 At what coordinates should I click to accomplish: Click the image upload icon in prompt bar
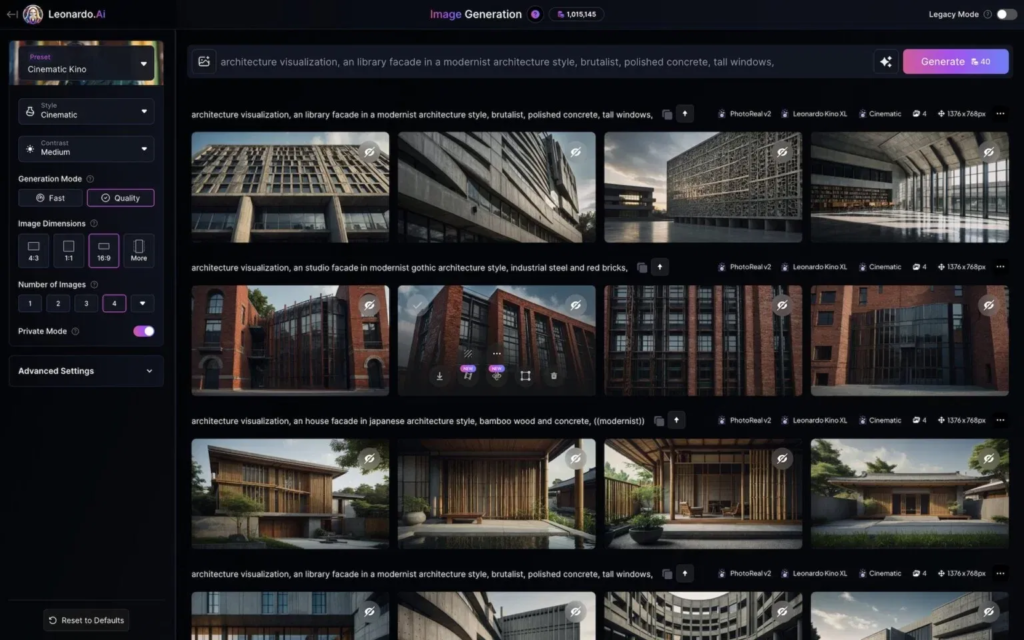(x=204, y=61)
